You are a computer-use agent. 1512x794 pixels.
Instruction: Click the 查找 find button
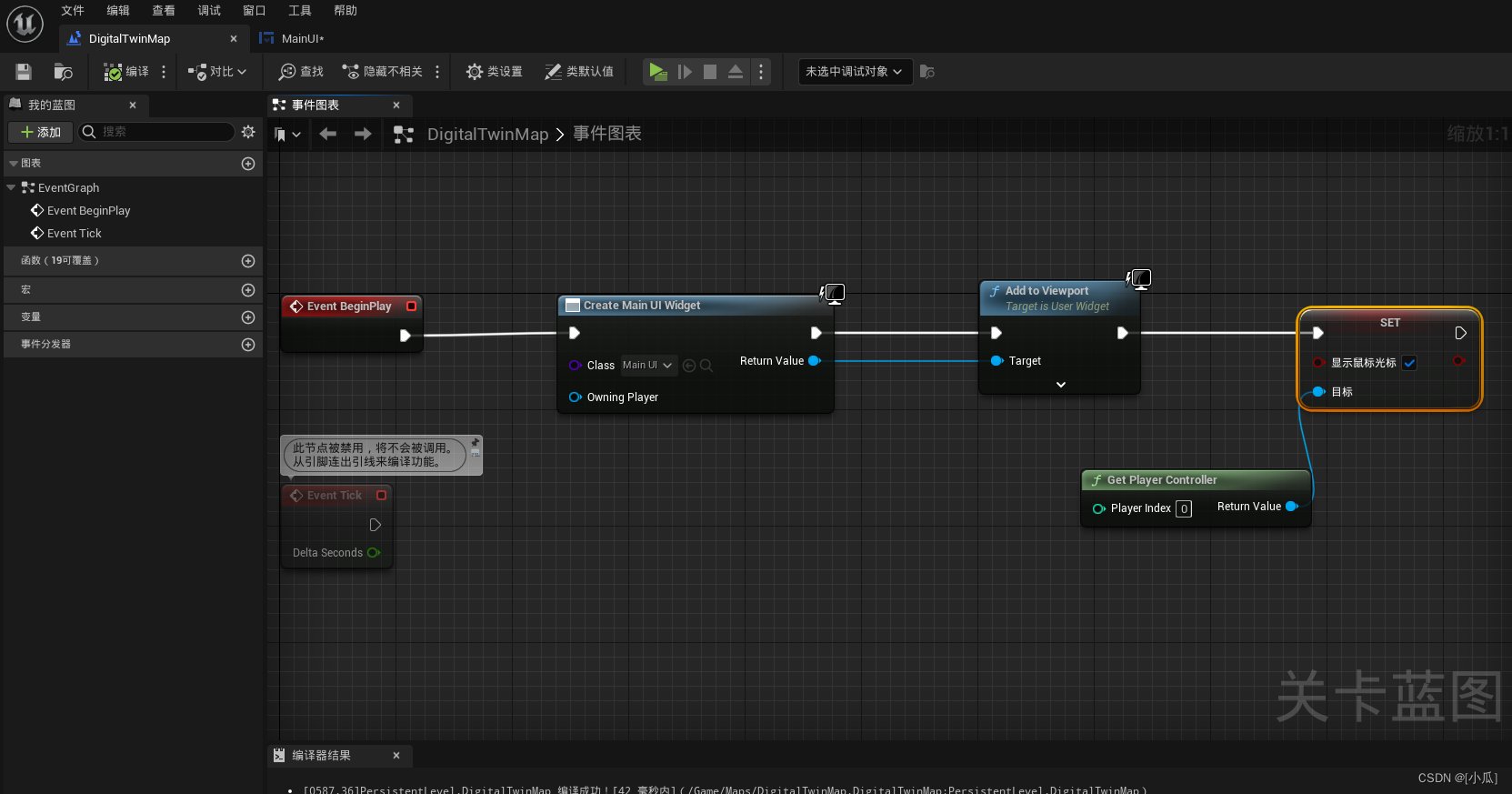pos(301,72)
